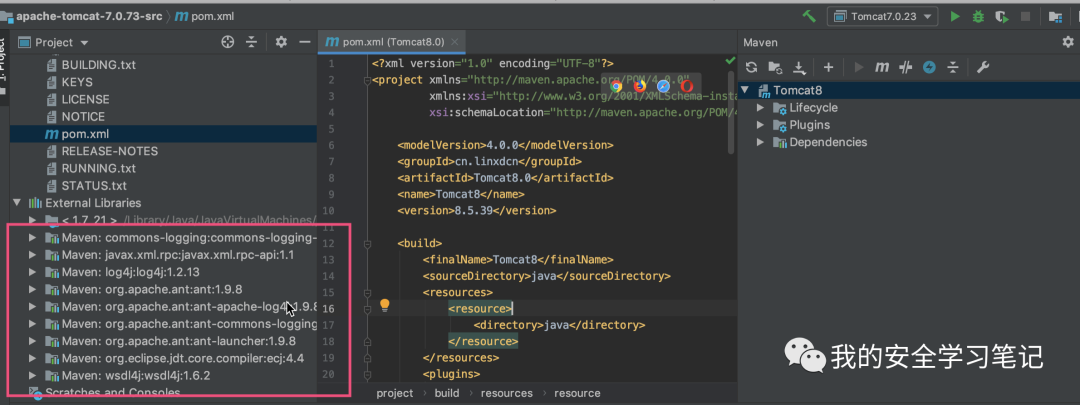Open the Tomcat7.0.23 run configuration dropdown
Viewport: 1080px width, 405px height.
click(x=882, y=17)
